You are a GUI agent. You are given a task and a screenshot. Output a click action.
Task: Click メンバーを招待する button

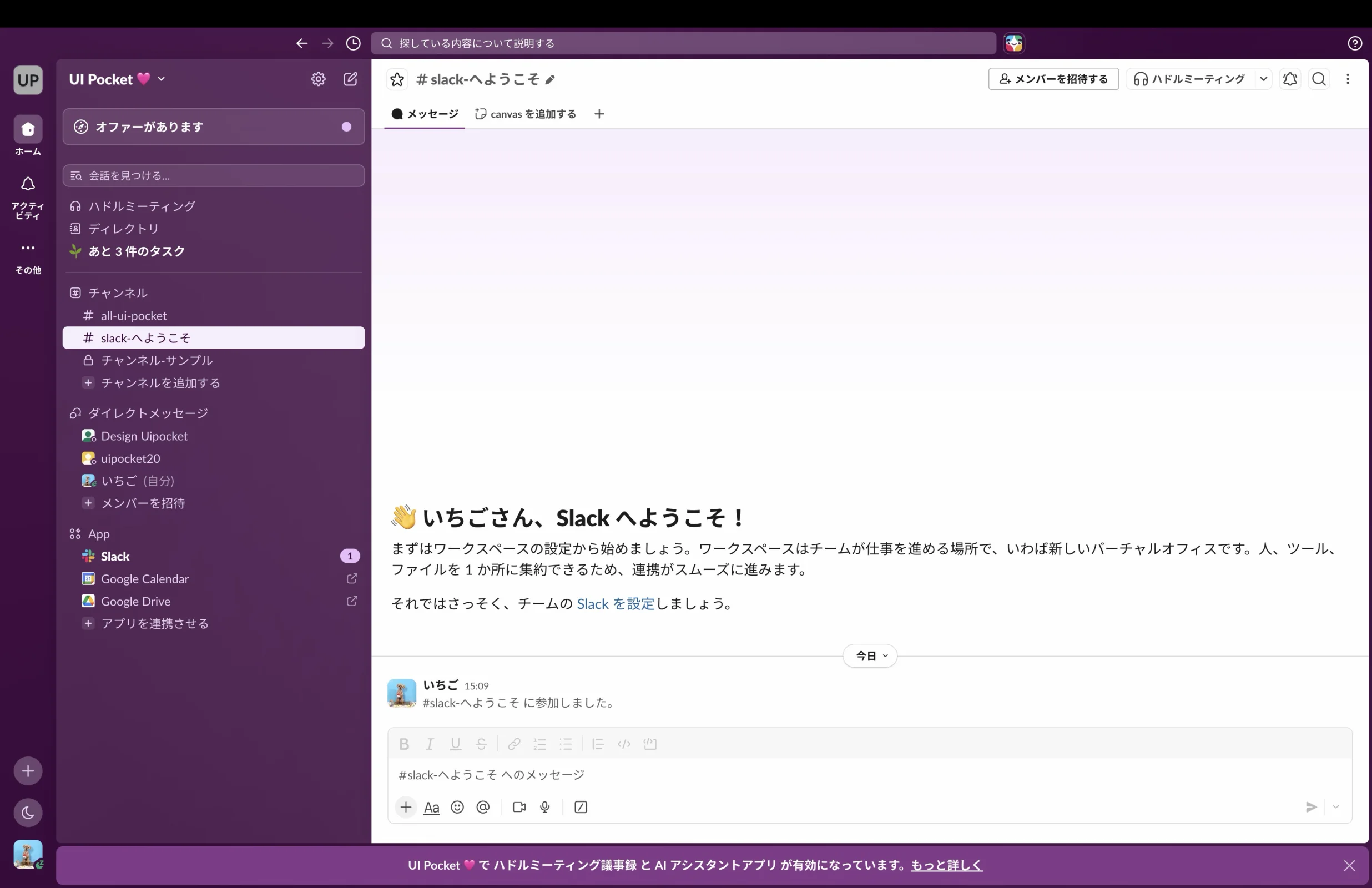point(1054,79)
